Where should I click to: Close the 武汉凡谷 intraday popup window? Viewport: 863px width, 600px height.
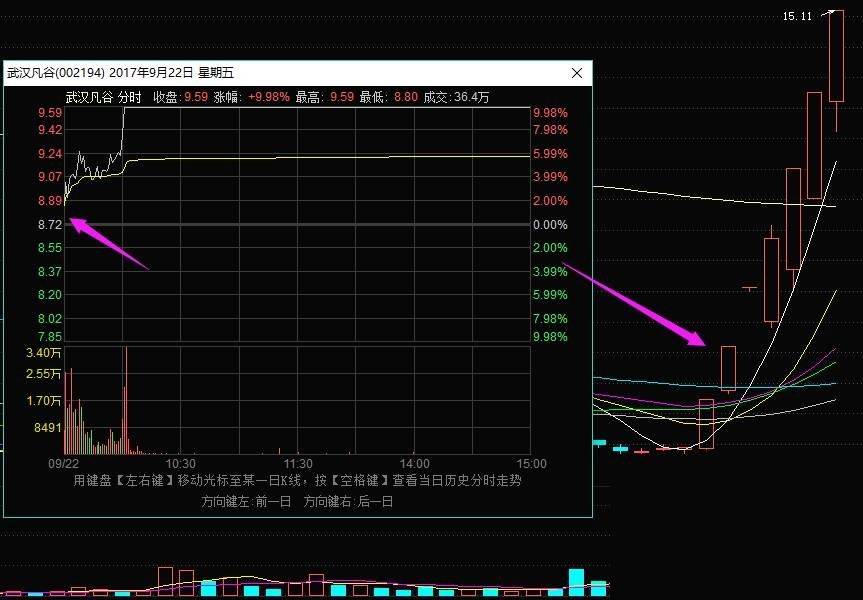pos(577,73)
